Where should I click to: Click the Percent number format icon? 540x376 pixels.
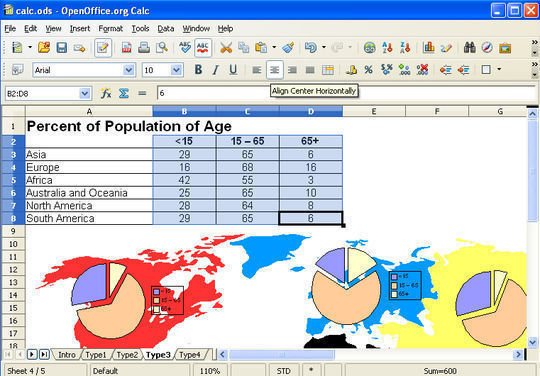[x=368, y=70]
